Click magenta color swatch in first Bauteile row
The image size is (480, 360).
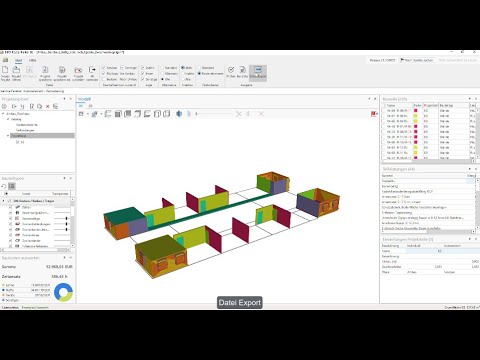(416, 111)
